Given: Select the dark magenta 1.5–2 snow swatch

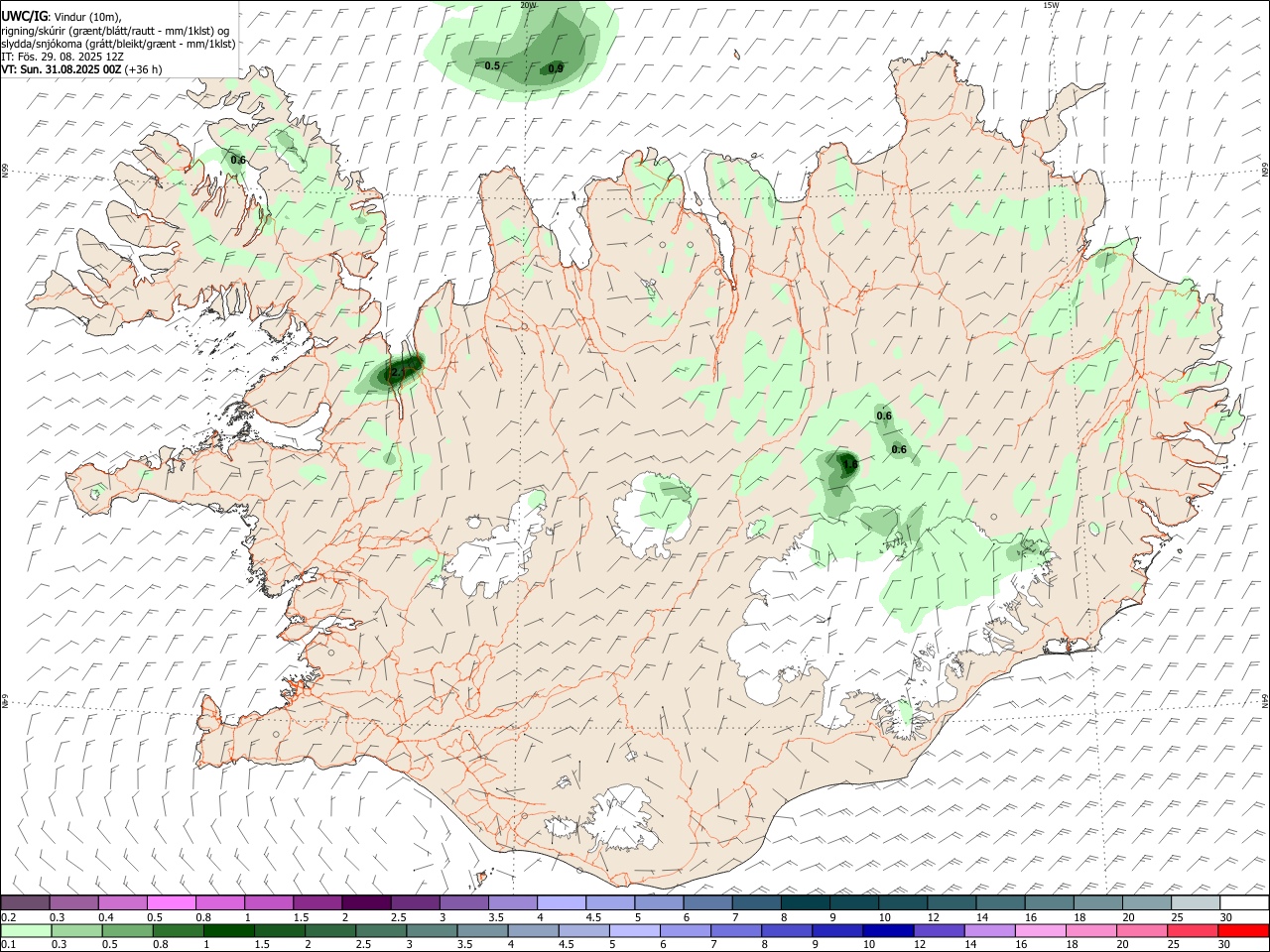Looking at the screenshot, I should click(x=317, y=903).
